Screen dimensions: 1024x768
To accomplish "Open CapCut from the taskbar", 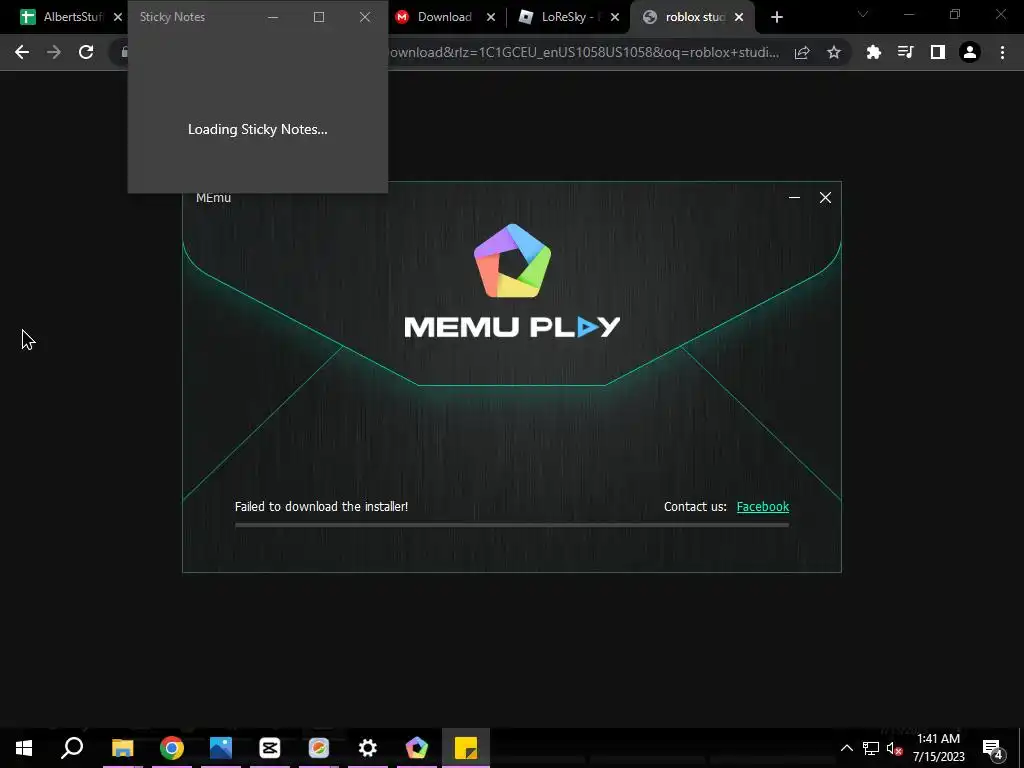I will (x=270, y=748).
